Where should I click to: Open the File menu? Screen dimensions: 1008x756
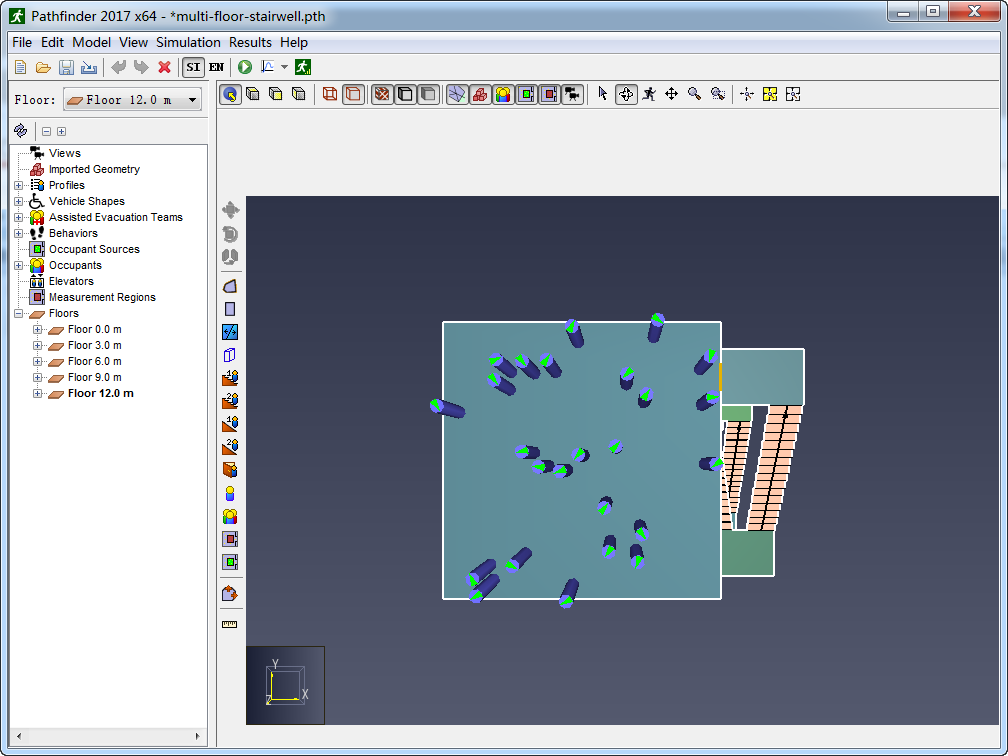[22, 42]
